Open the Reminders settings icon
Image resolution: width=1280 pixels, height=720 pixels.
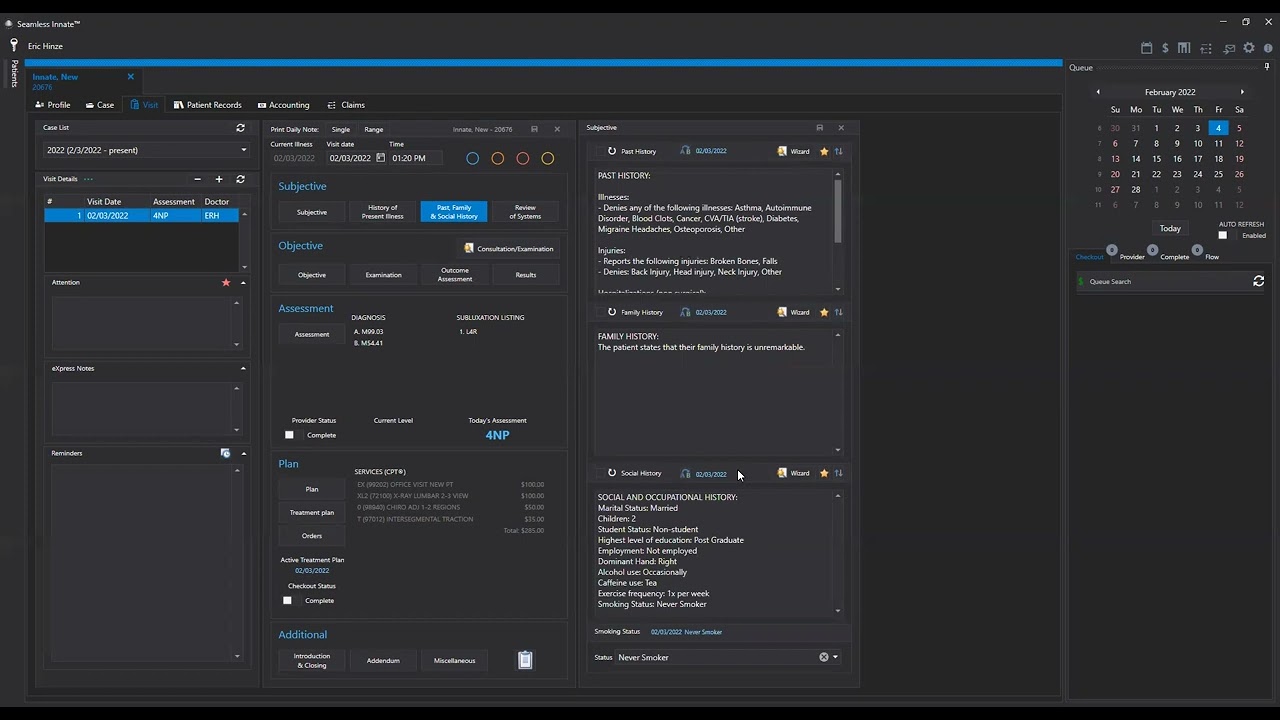pos(226,453)
